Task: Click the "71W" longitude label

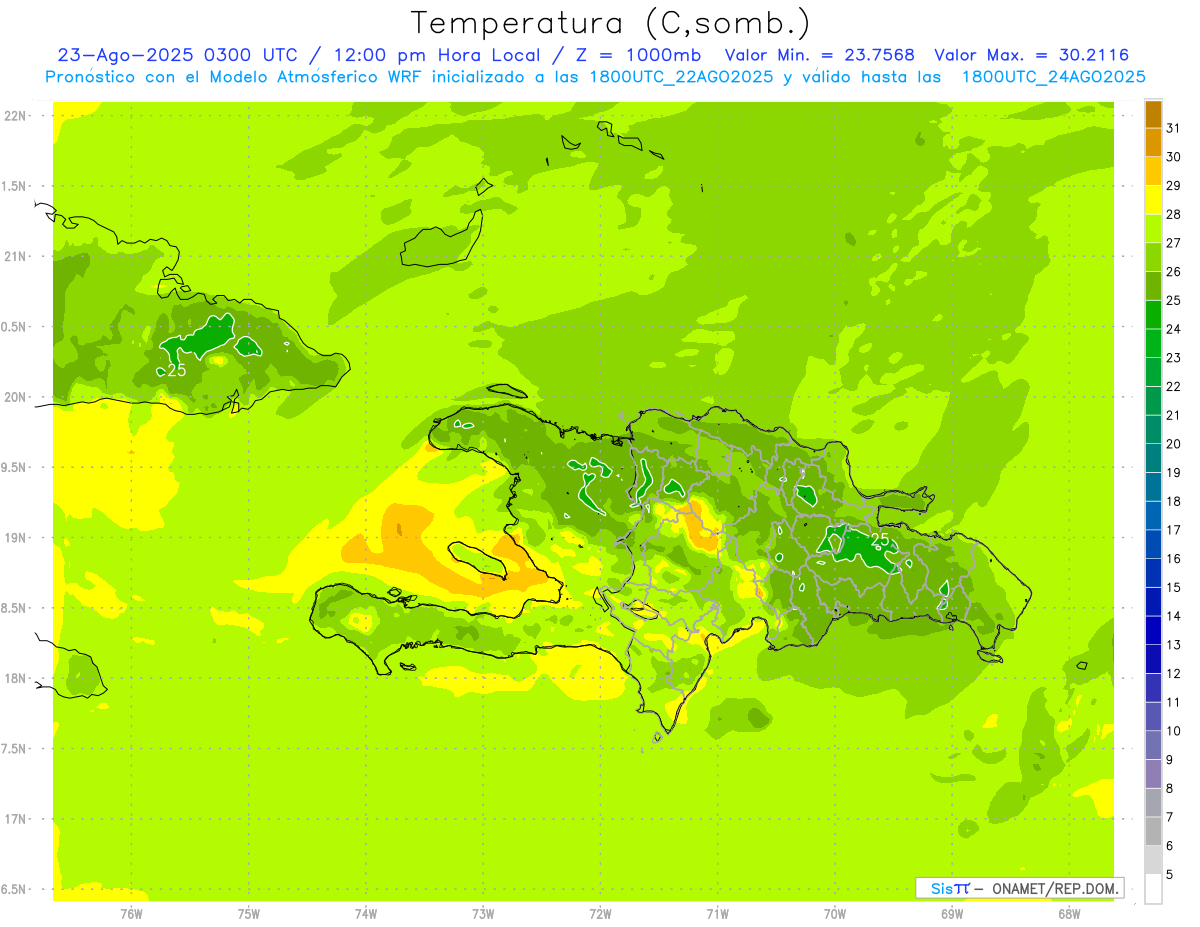Action: (717, 913)
